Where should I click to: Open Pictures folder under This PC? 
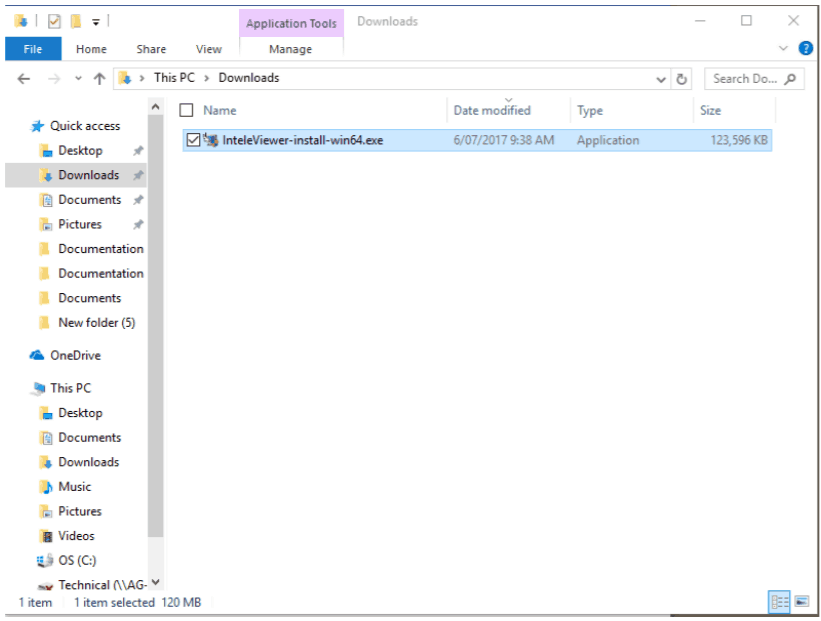pos(80,512)
